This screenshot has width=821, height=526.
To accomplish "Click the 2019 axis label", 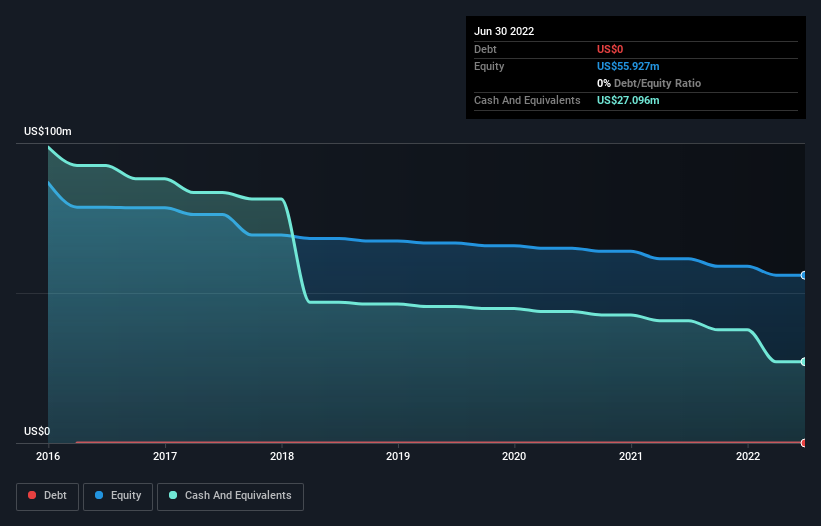I will [x=398, y=456].
